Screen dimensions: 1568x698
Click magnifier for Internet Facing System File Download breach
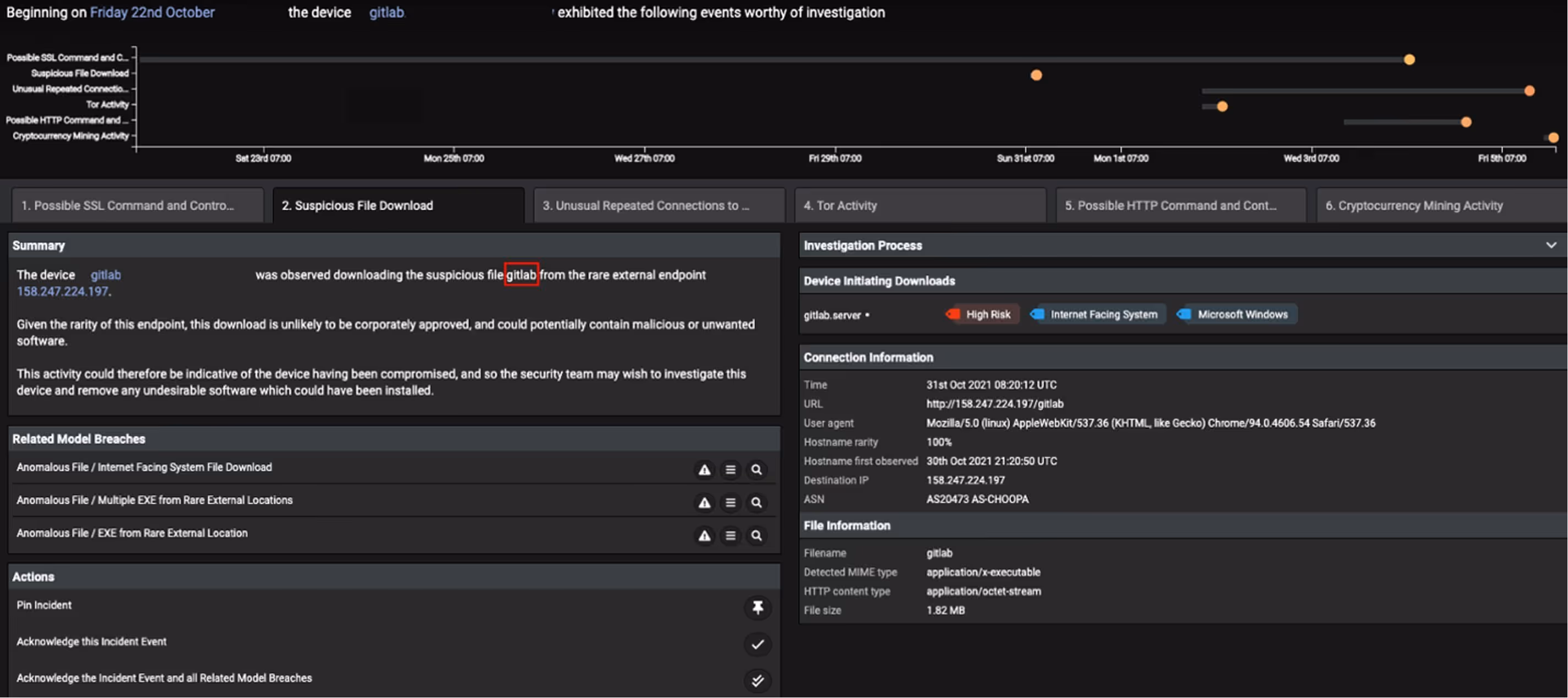pyautogui.click(x=756, y=470)
